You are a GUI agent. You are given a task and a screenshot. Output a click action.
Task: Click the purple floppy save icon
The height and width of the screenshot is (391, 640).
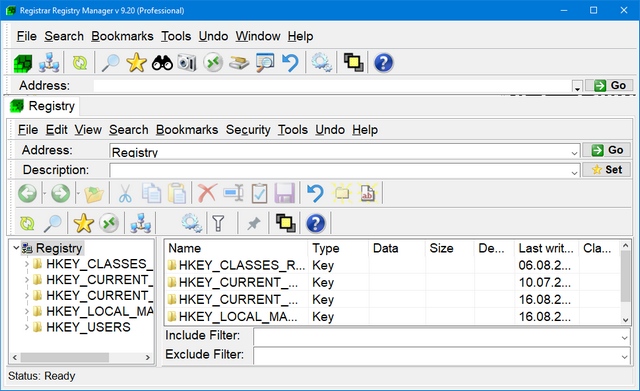point(284,193)
